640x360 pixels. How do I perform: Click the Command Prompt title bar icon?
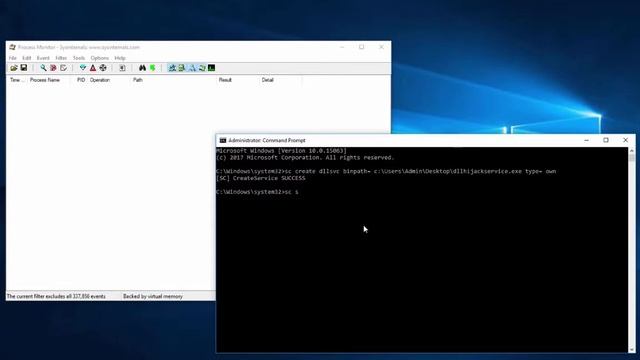point(223,140)
